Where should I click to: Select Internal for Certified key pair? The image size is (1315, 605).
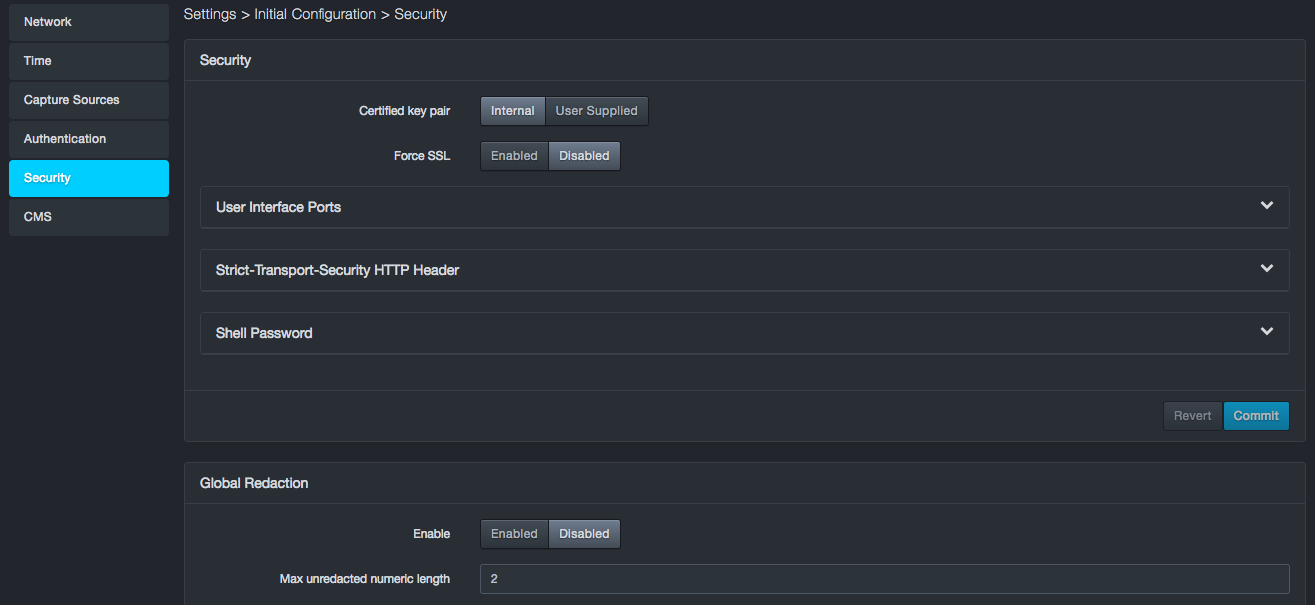(x=512, y=111)
